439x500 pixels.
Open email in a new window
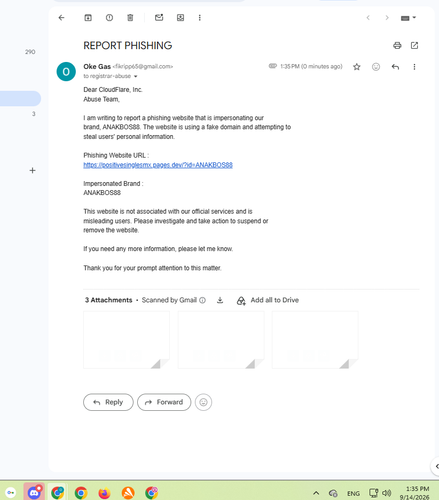414,45
